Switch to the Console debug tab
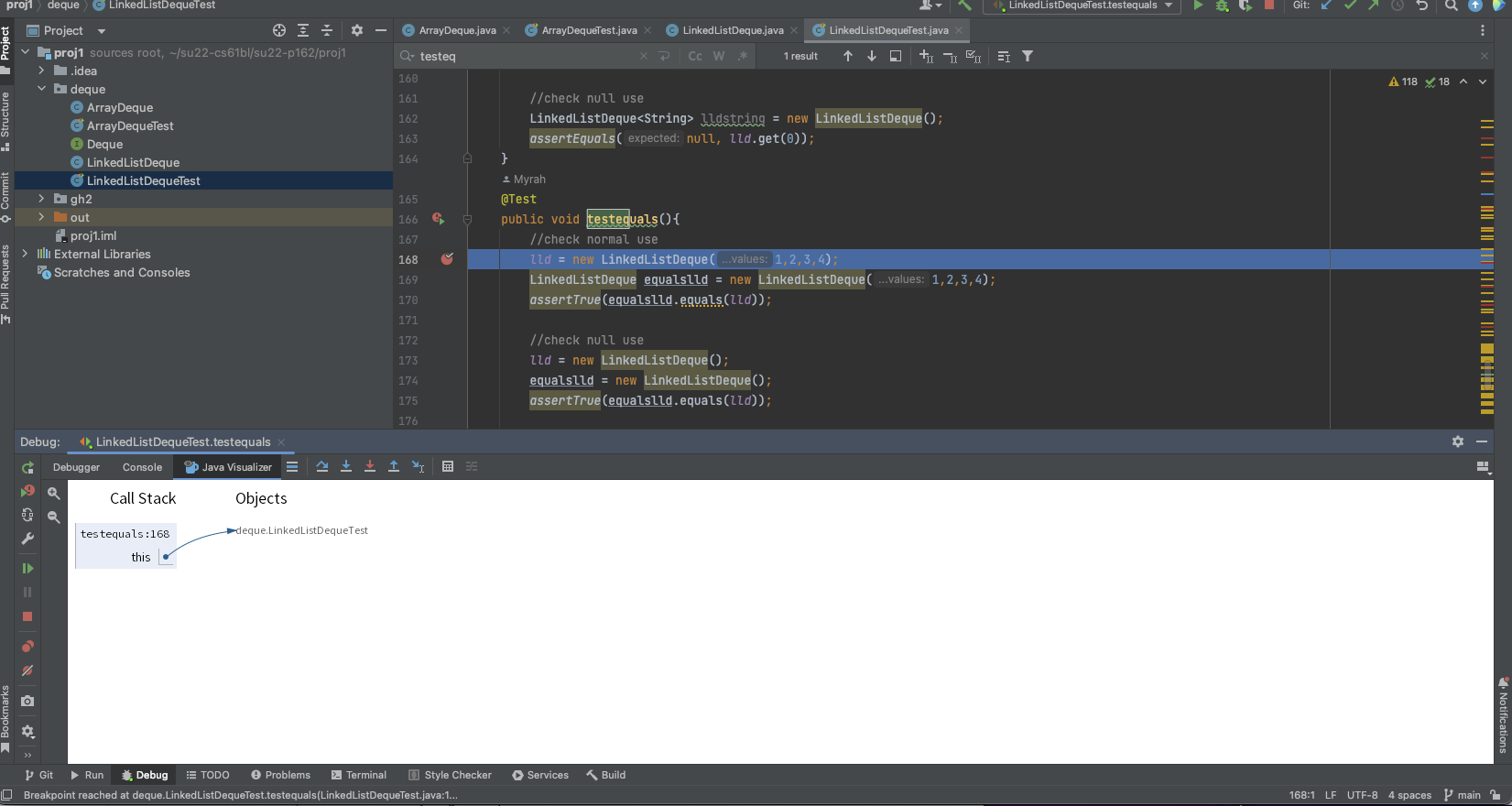 coord(142,467)
